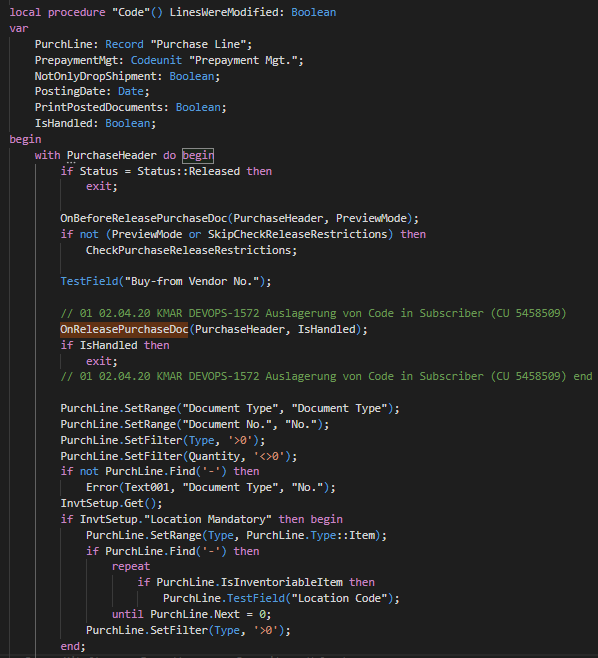Click 'PurchLine.SetRange("Document No.", "No.")' line
598x658 pixels.
coord(195,424)
